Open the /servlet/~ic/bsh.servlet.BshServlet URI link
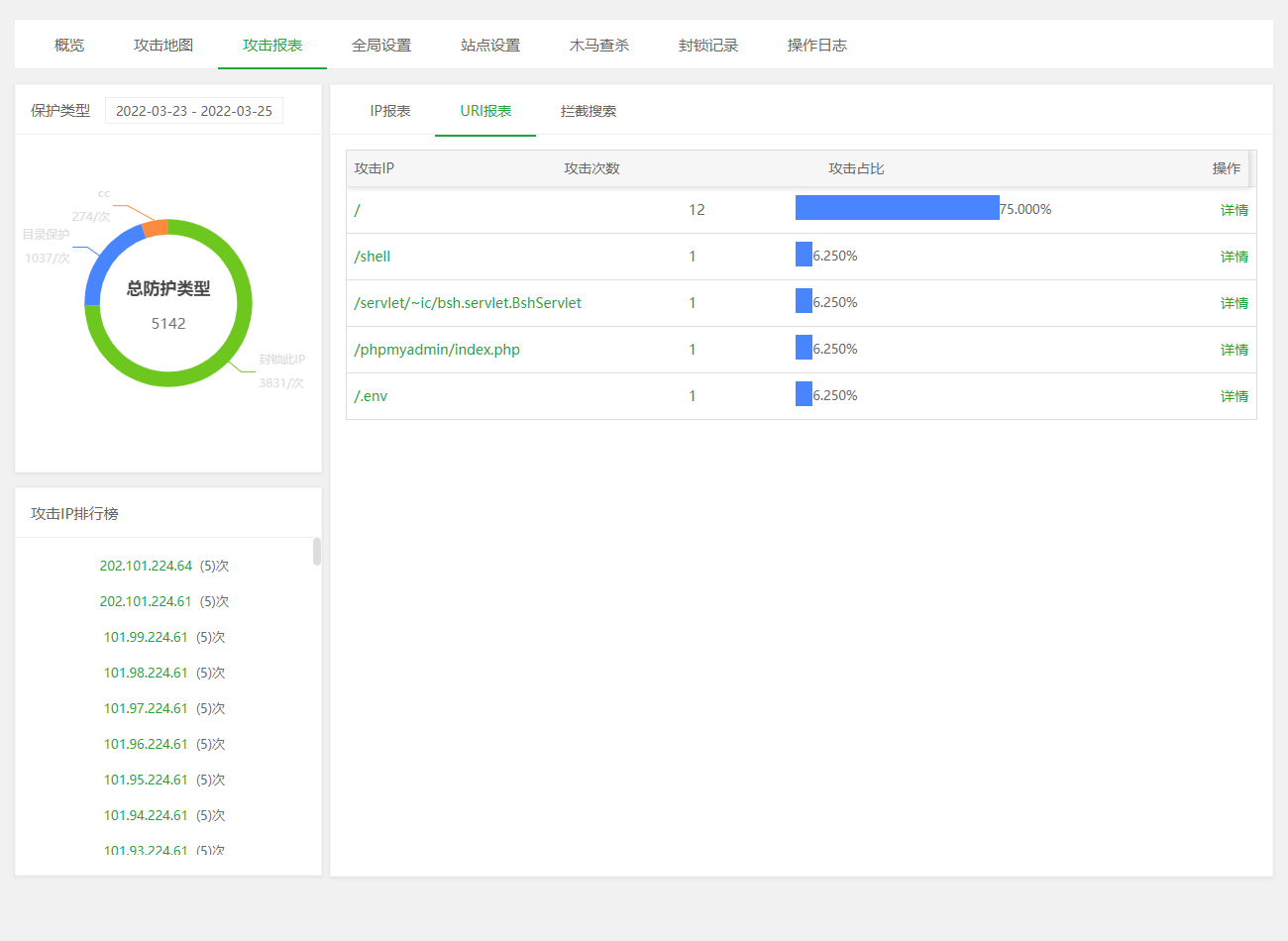Viewport: 1288px width, 941px height. [x=468, y=303]
